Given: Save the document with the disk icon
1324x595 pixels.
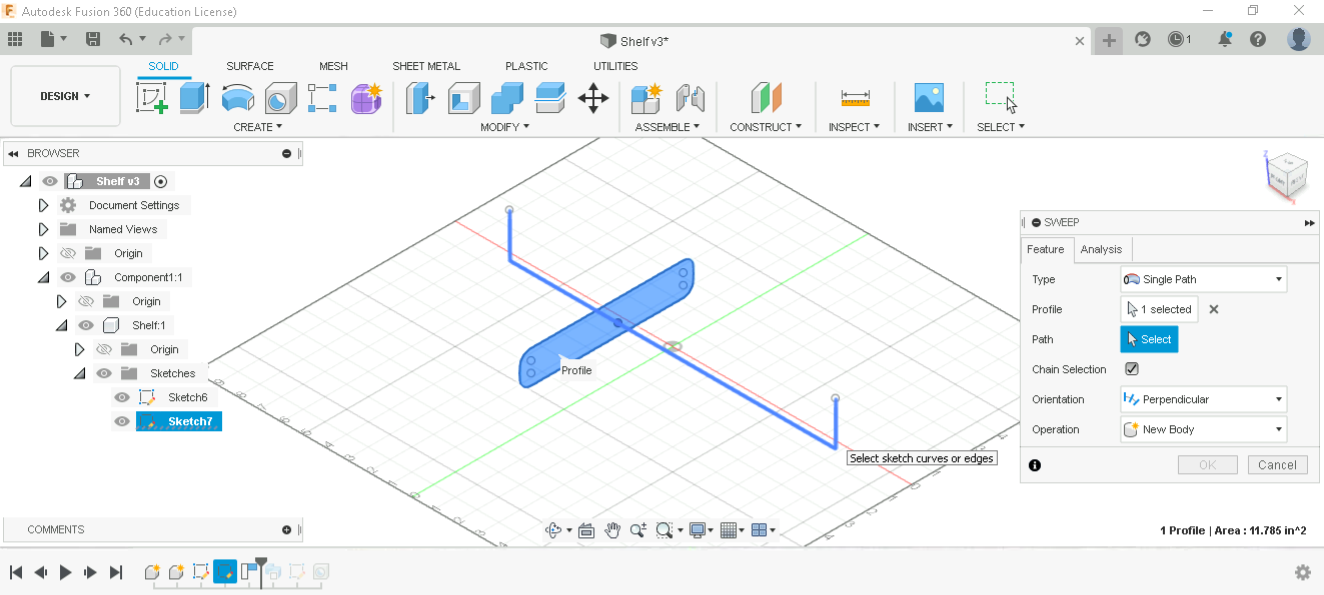Looking at the screenshot, I should click(x=93, y=39).
